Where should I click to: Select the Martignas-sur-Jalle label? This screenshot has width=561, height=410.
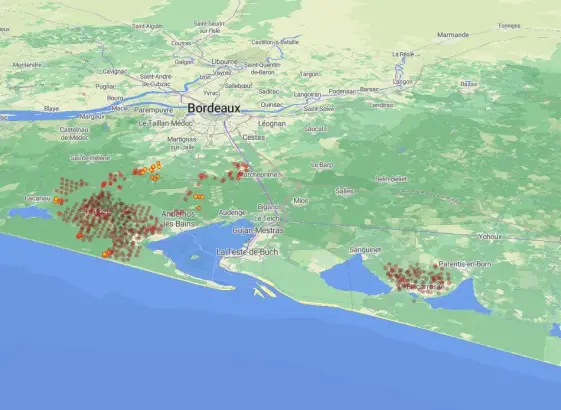click(x=182, y=143)
